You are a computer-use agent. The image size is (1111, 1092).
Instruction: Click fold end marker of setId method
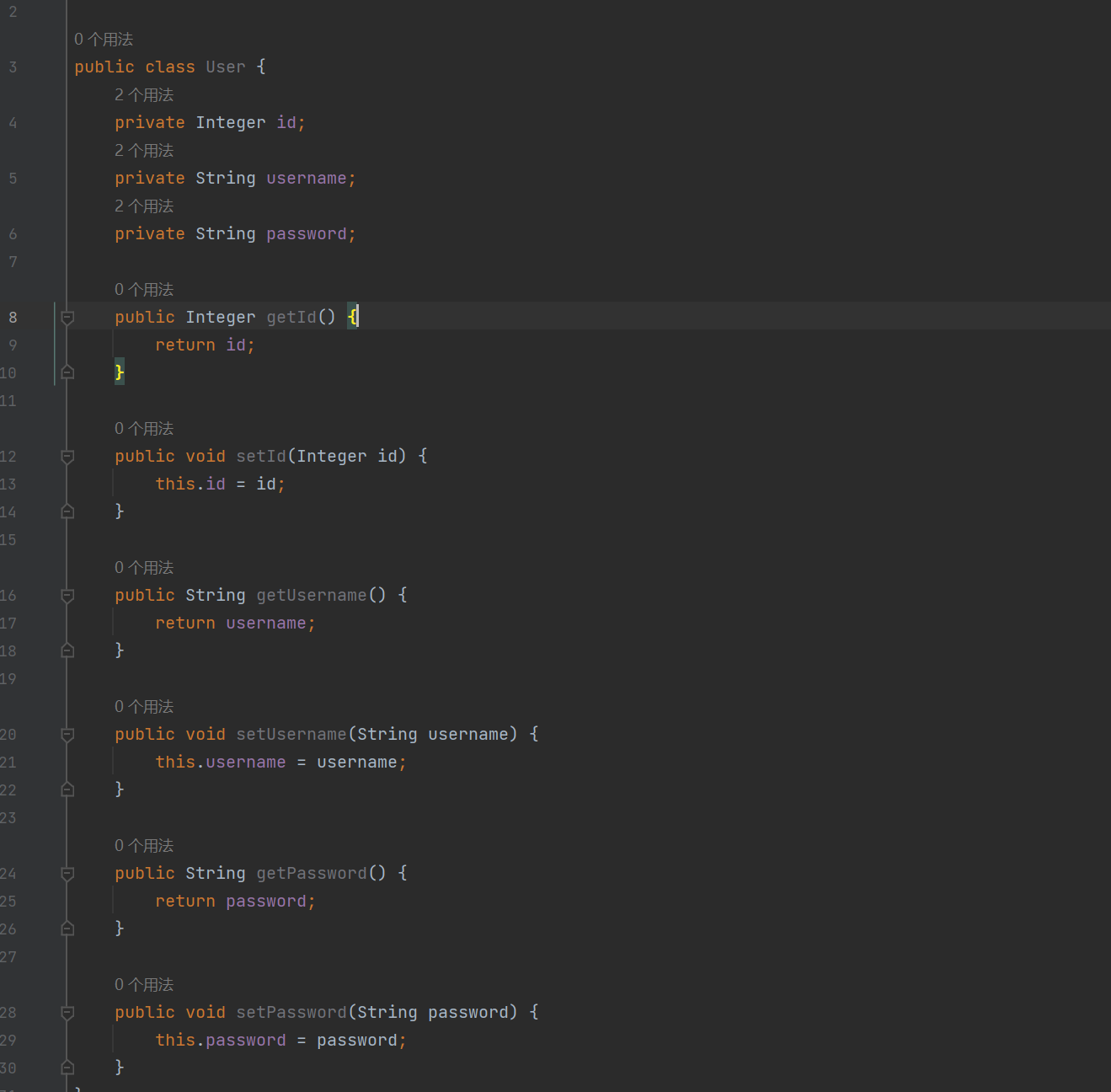pyautogui.click(x=67, y=511)
